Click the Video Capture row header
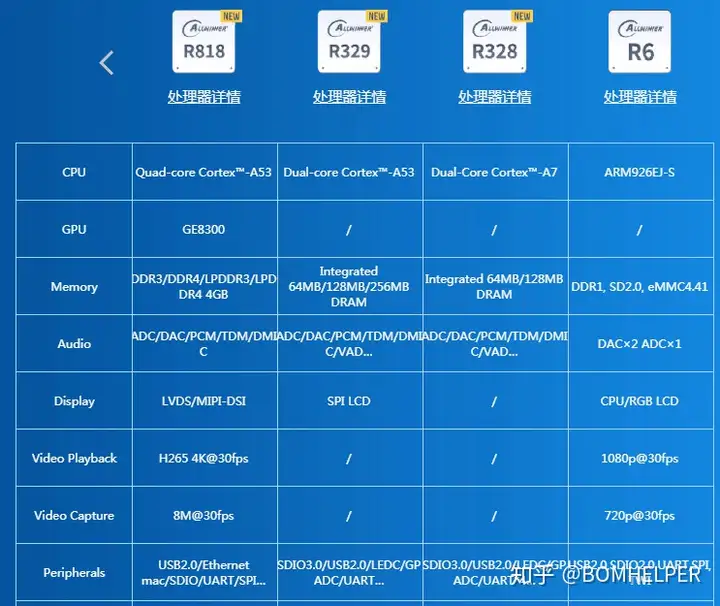Screen dimensions: 720x606 point(74,515)
